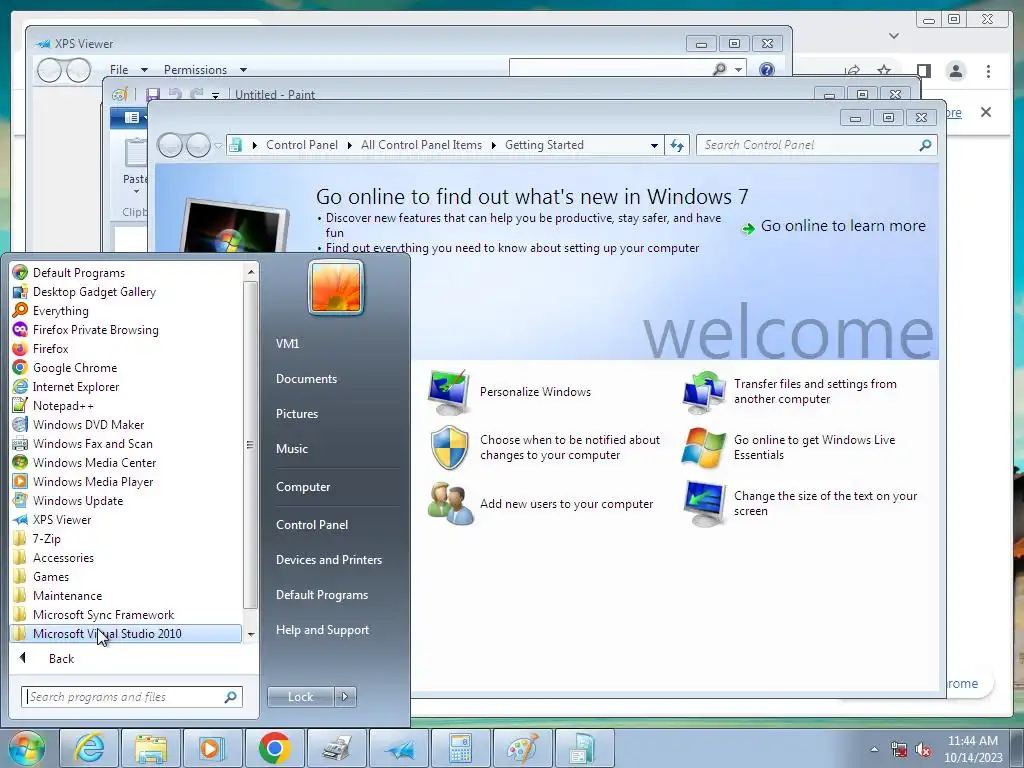This screenshot has height=768, width=1024.
Task: Expand the 7-Zip folder
Action: [x=46, y=539]
